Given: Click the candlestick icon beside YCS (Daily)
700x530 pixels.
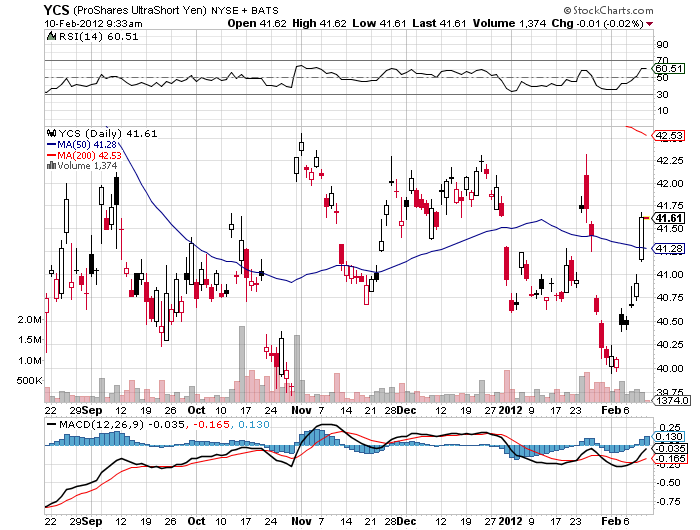Looking at the screenshot, I should 51,133.
